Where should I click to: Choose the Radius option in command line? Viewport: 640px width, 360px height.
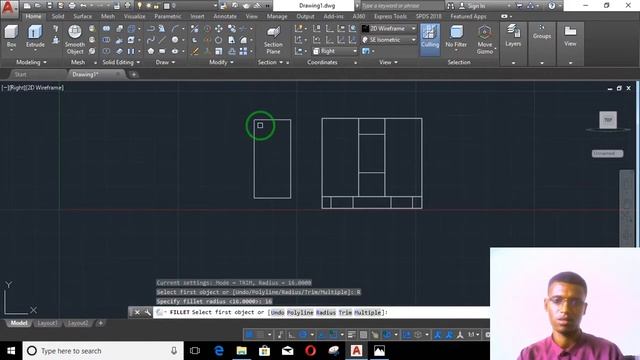click(326, 313)
